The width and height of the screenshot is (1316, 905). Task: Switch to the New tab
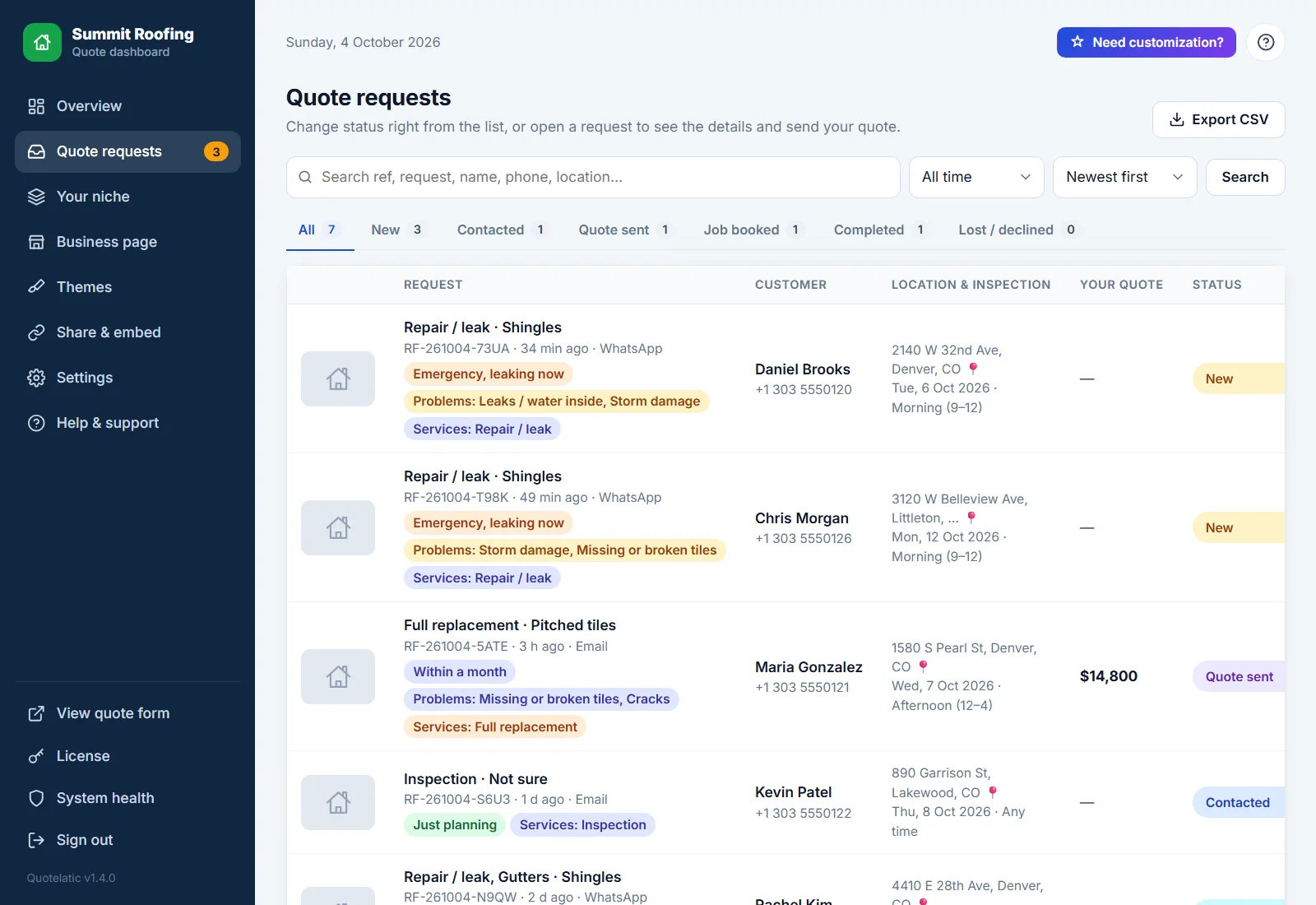coord(396,230)
